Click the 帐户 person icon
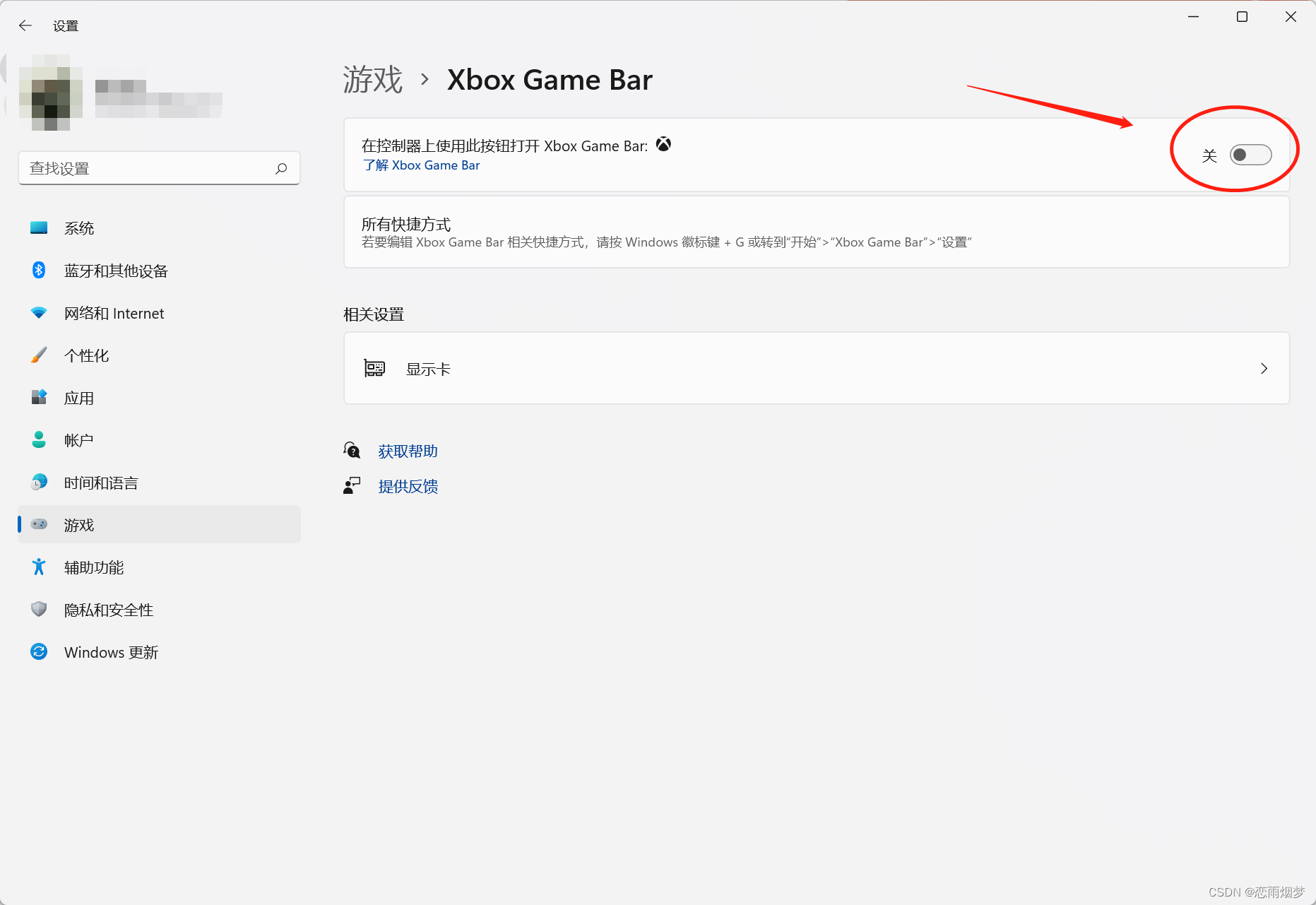The width and height of the screenshot is (1316, 905). click(39, 439)
